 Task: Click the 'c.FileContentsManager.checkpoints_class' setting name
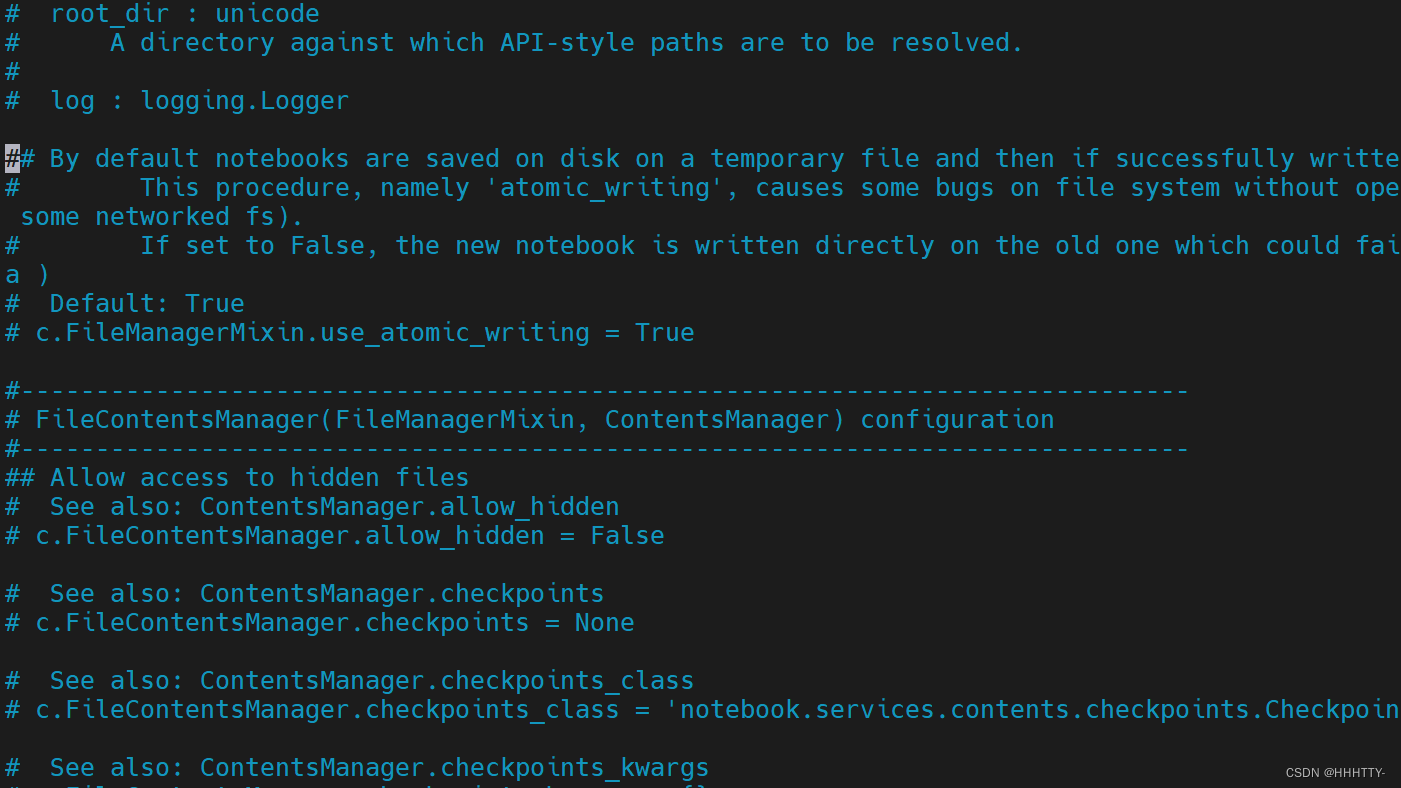(327, 710)
